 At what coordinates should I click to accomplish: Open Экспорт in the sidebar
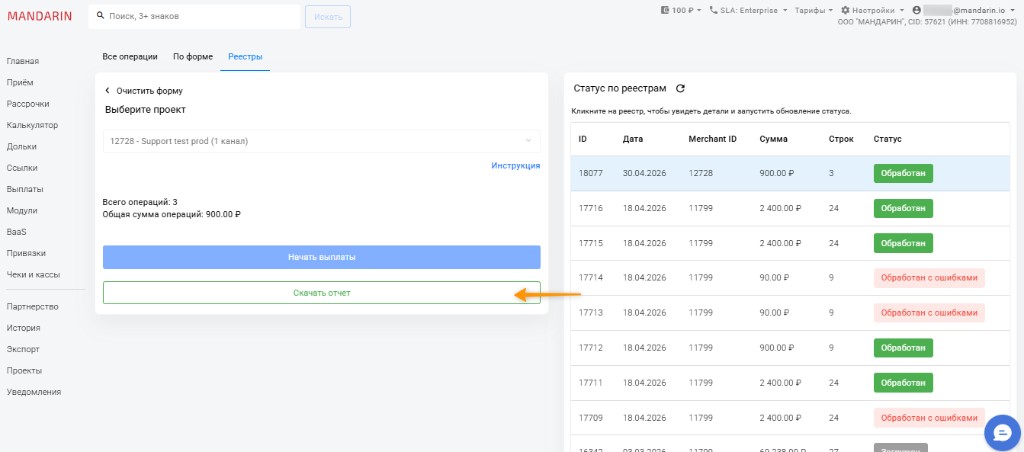click(x=23, y=349)
